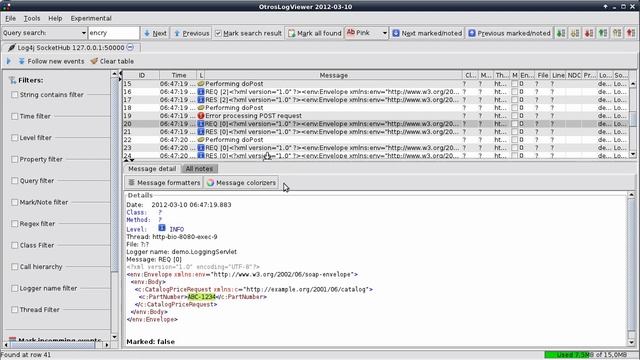Open the Tools menu

(x=32, y=18)
